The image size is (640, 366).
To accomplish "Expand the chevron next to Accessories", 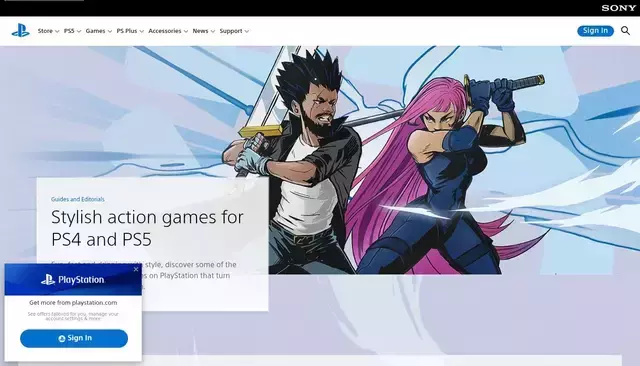I will (x=185, y=31).
